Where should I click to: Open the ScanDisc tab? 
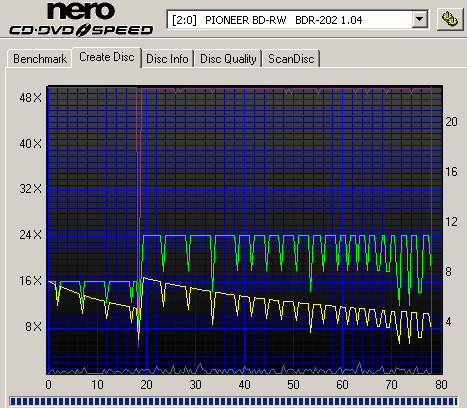pyautogui.click(x=291, y=59)
